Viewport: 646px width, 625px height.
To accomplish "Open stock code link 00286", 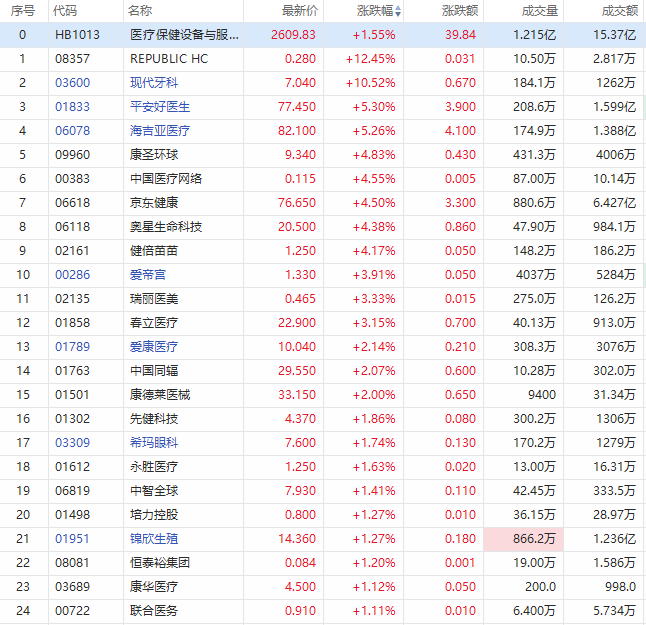I will [x=73, y=275].
